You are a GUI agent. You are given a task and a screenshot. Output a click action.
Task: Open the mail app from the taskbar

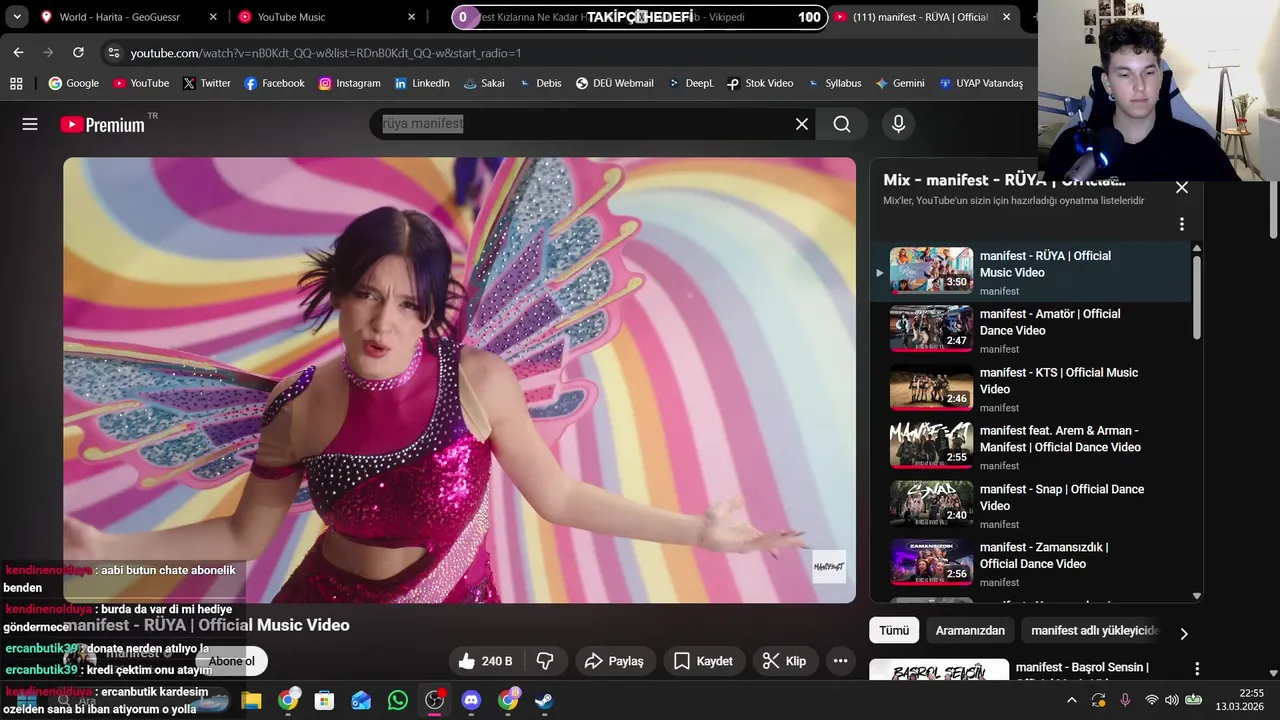[361, 700]
